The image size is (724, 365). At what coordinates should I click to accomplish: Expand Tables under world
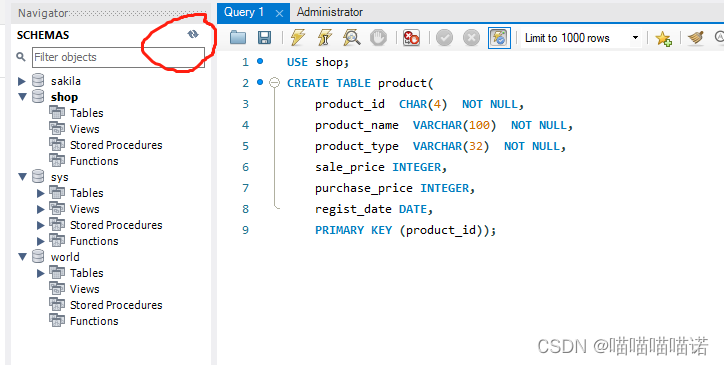[41, 273]
